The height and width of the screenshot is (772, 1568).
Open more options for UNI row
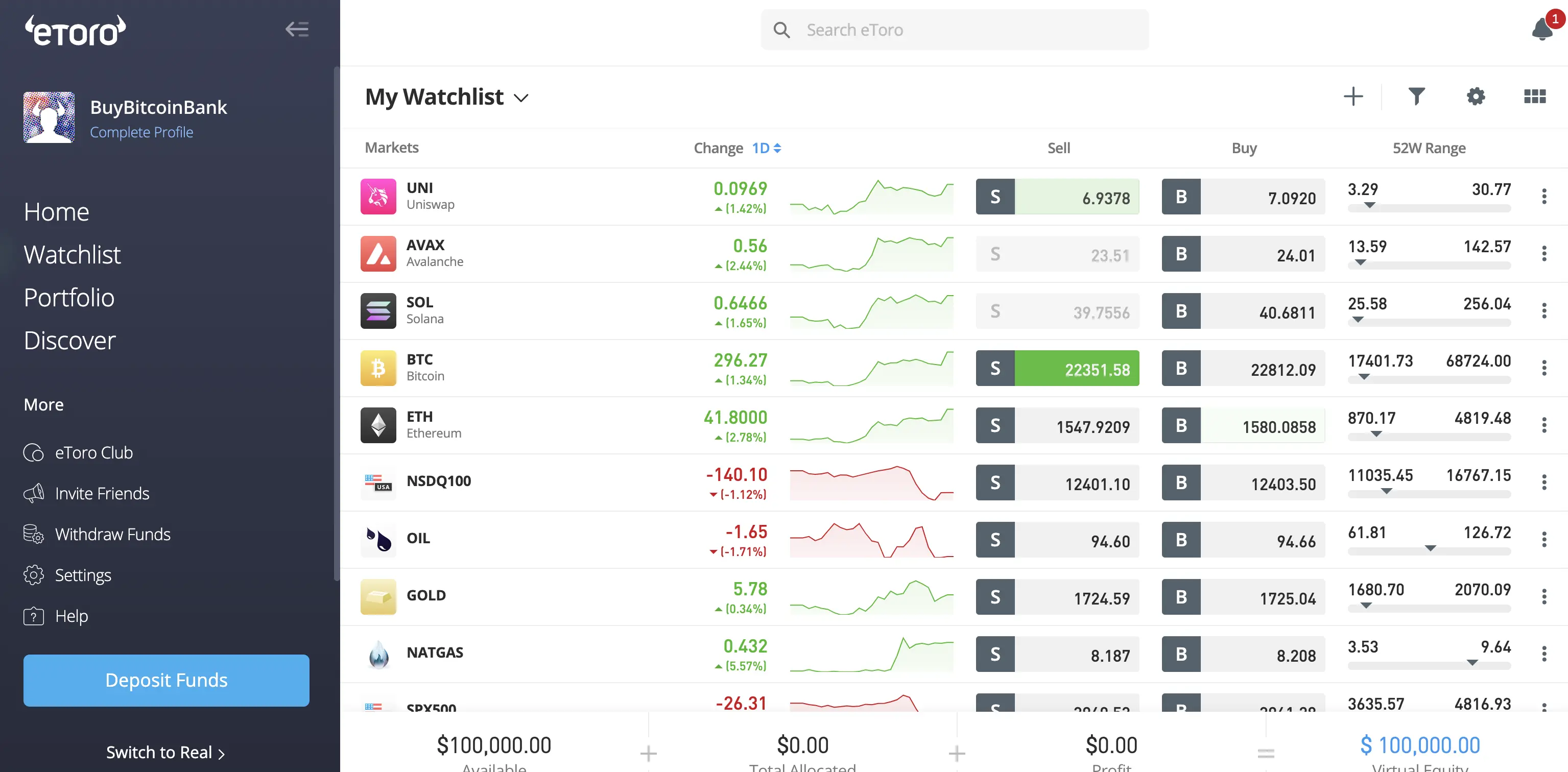[1543, 197]
